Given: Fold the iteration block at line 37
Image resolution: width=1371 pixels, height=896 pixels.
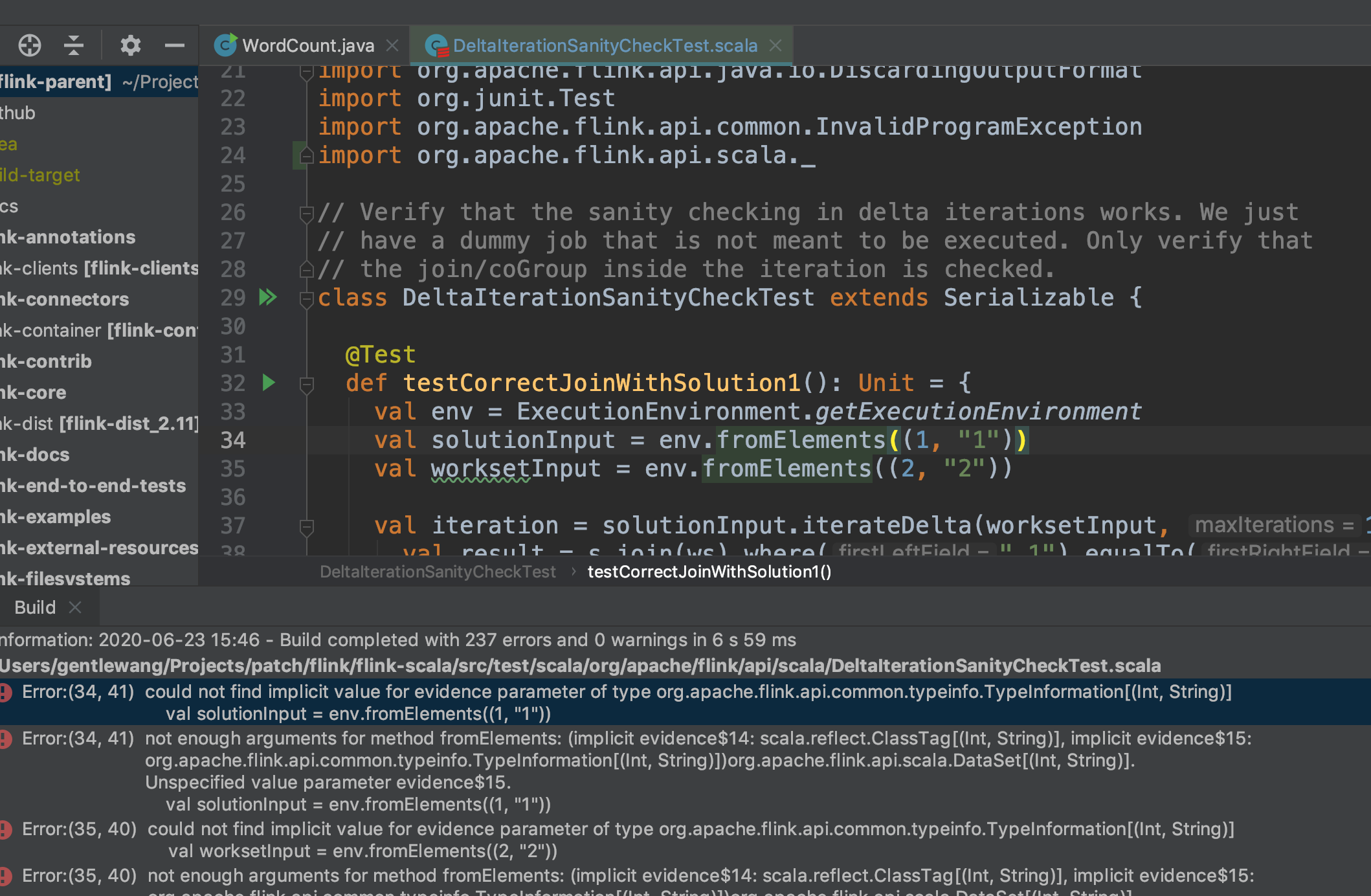Looking at the screenshot, I should pyautogui.click(x=307, y=527).
